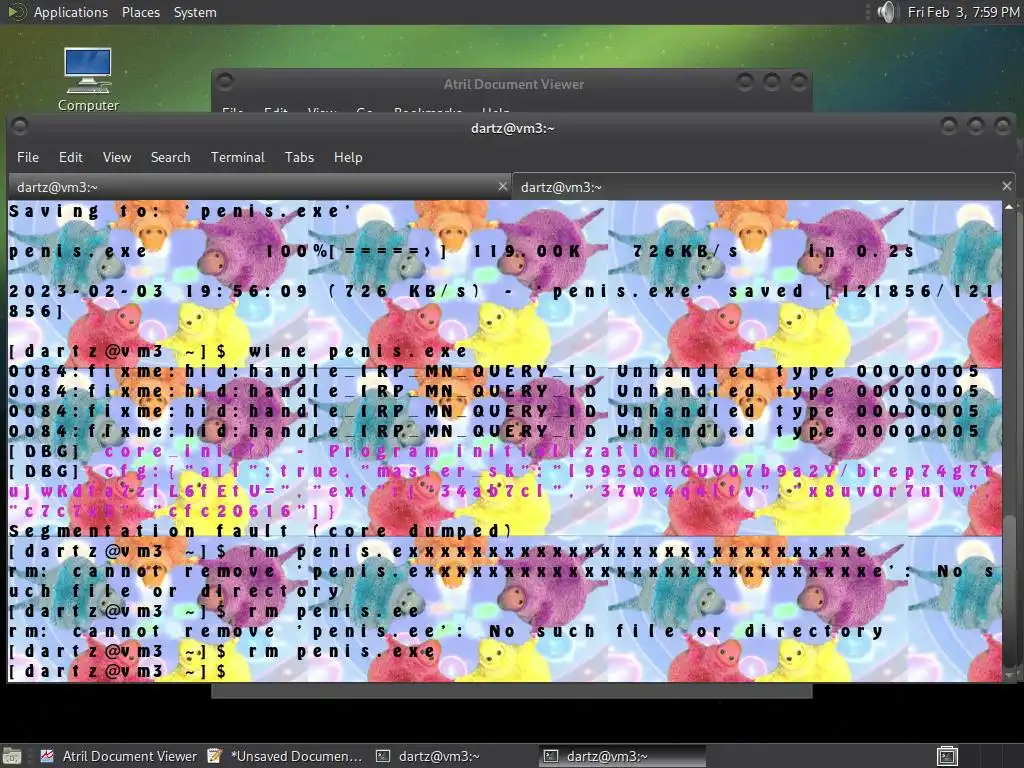
Task: Open the Computer desktop icon
Action: [88, 80]
